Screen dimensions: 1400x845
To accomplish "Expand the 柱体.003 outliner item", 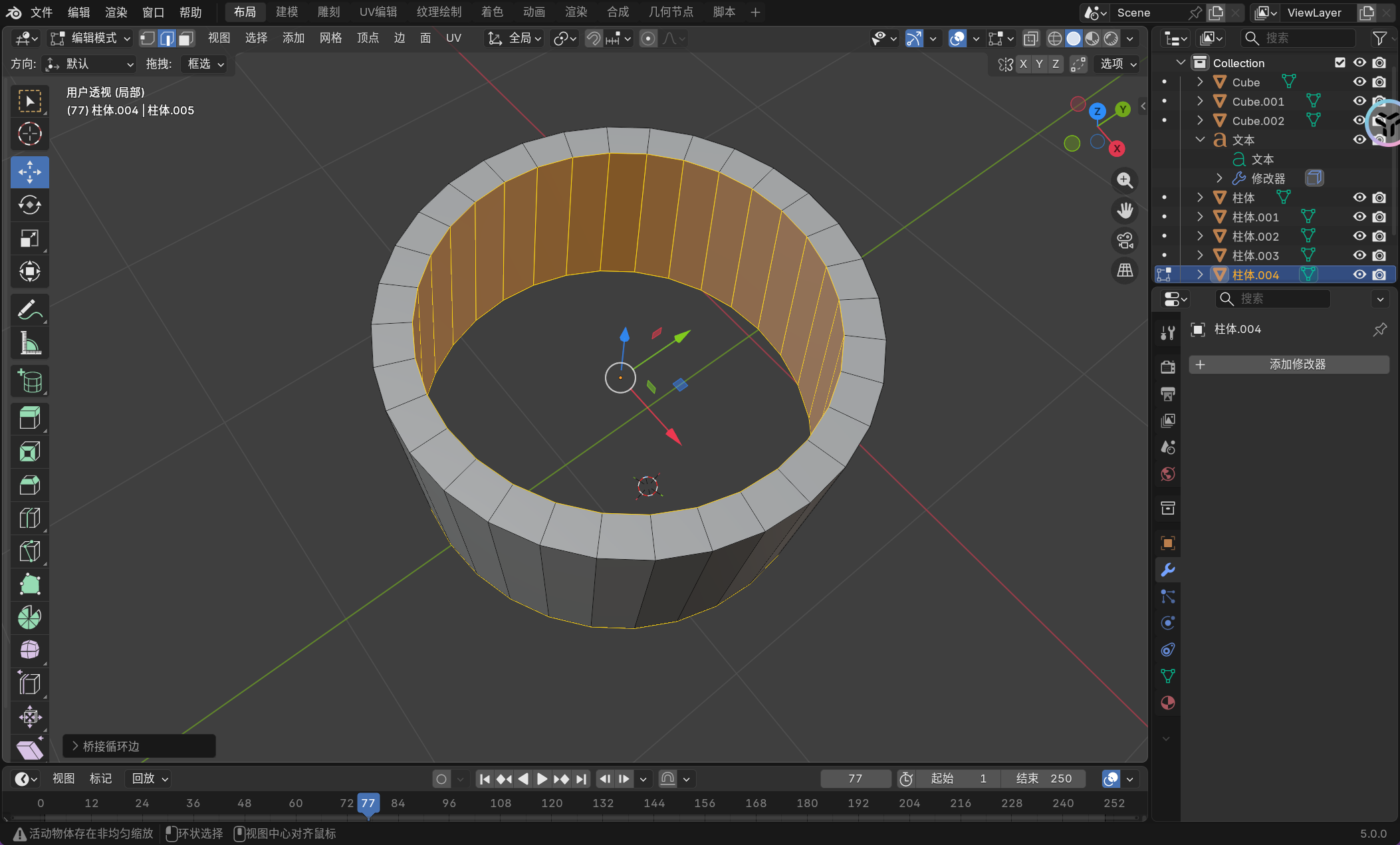I will point(1200,255).
